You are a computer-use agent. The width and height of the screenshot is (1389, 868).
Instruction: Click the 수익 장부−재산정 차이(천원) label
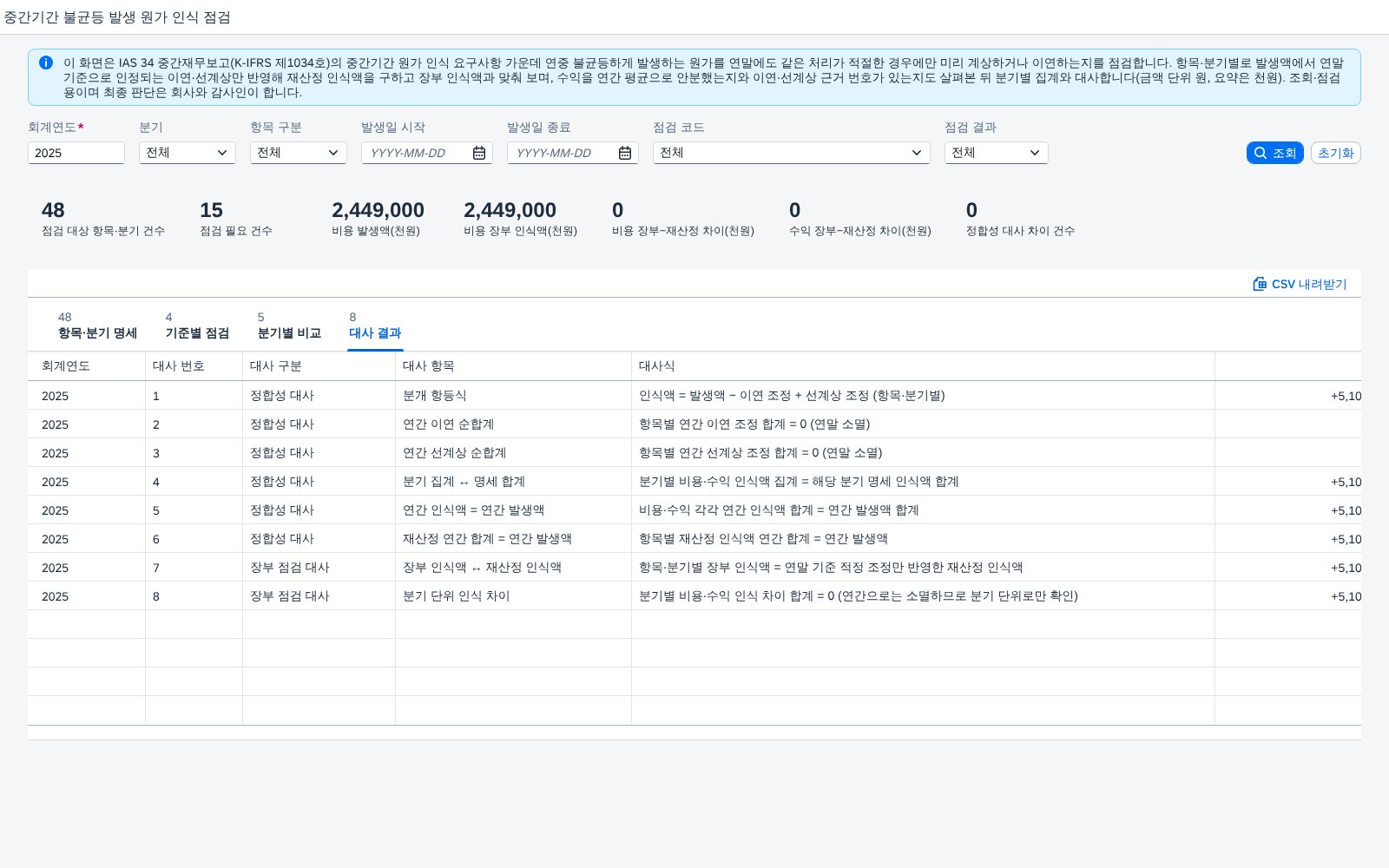pyautogui.click(x=859, y=231)
